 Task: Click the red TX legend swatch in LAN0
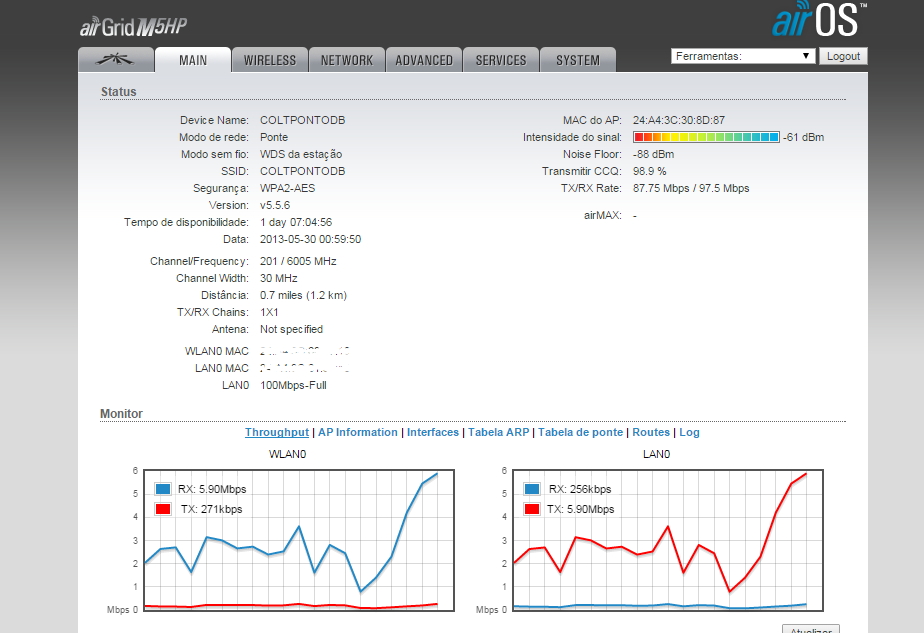pos(532,509)
